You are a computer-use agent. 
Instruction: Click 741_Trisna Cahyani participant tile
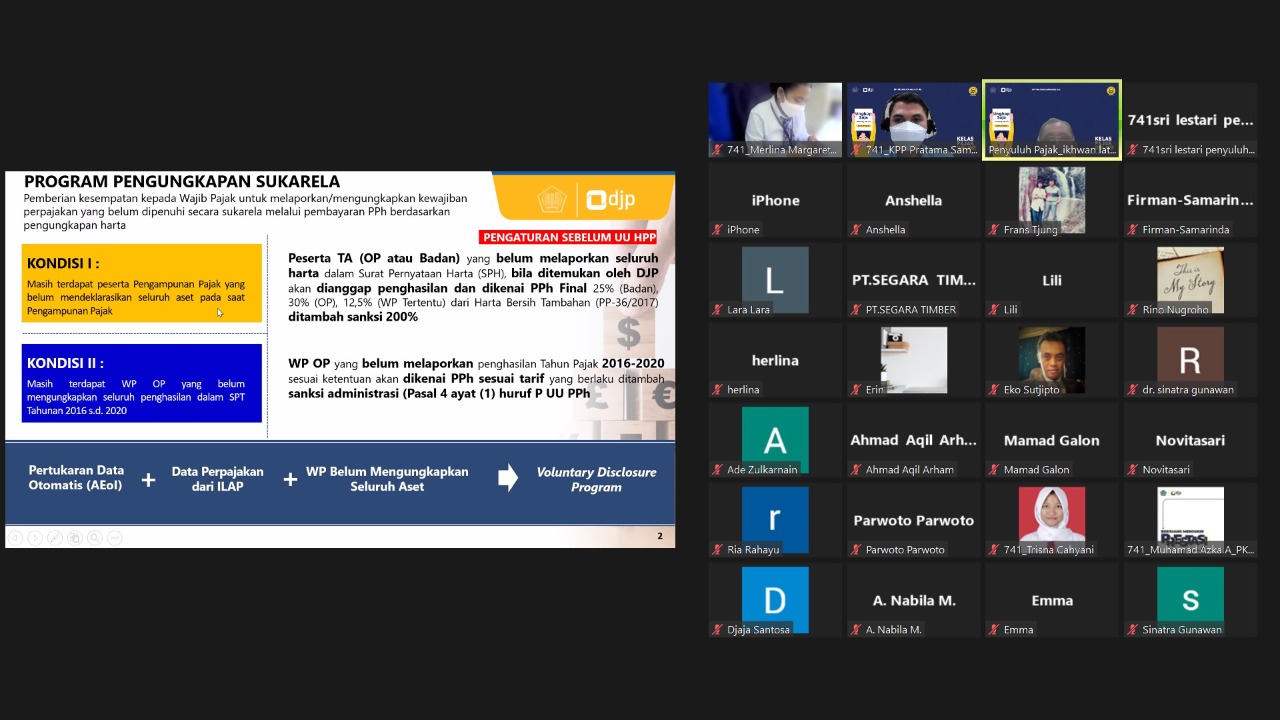1051,519
